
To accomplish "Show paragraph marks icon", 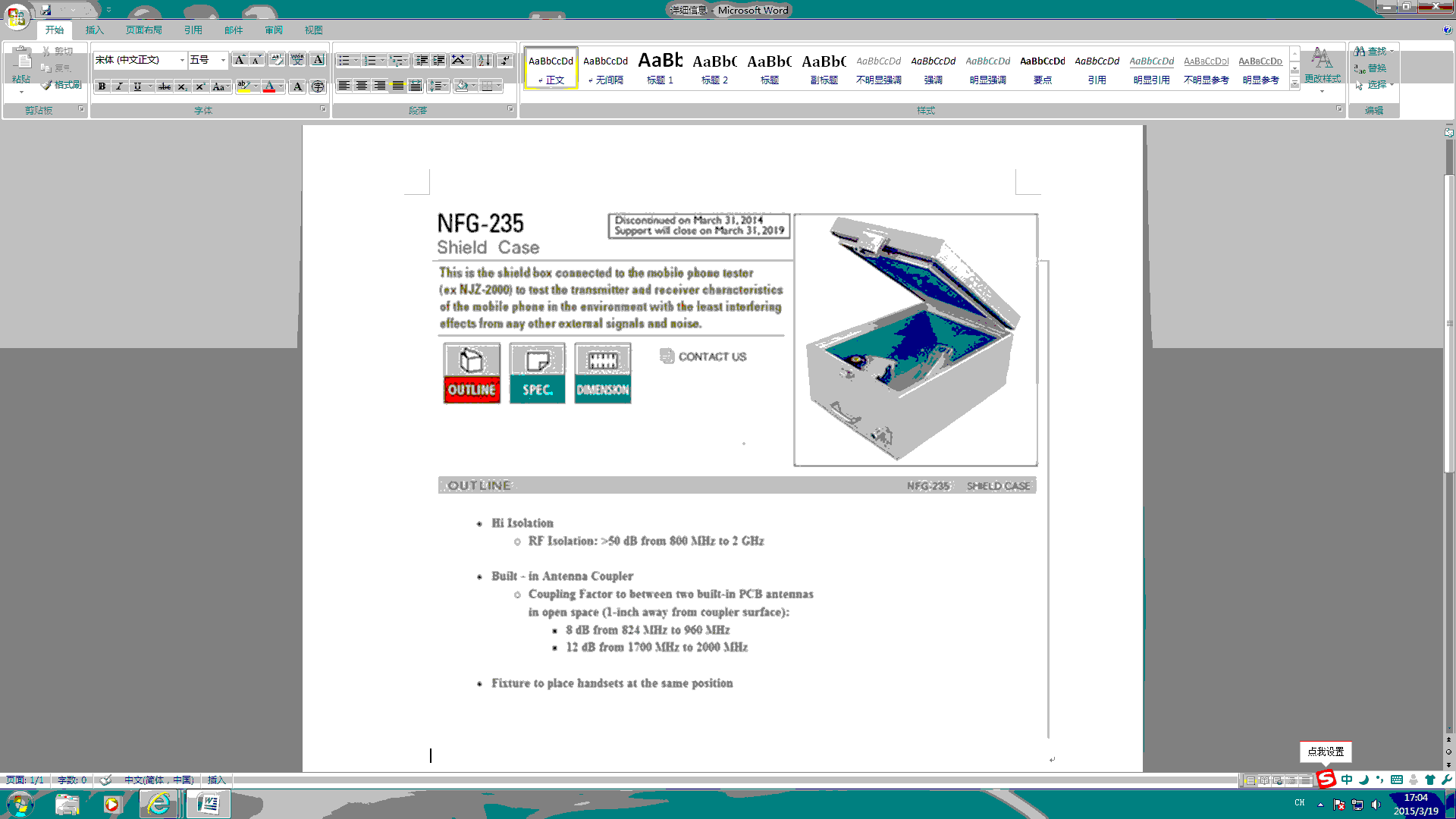I will 505,61.
